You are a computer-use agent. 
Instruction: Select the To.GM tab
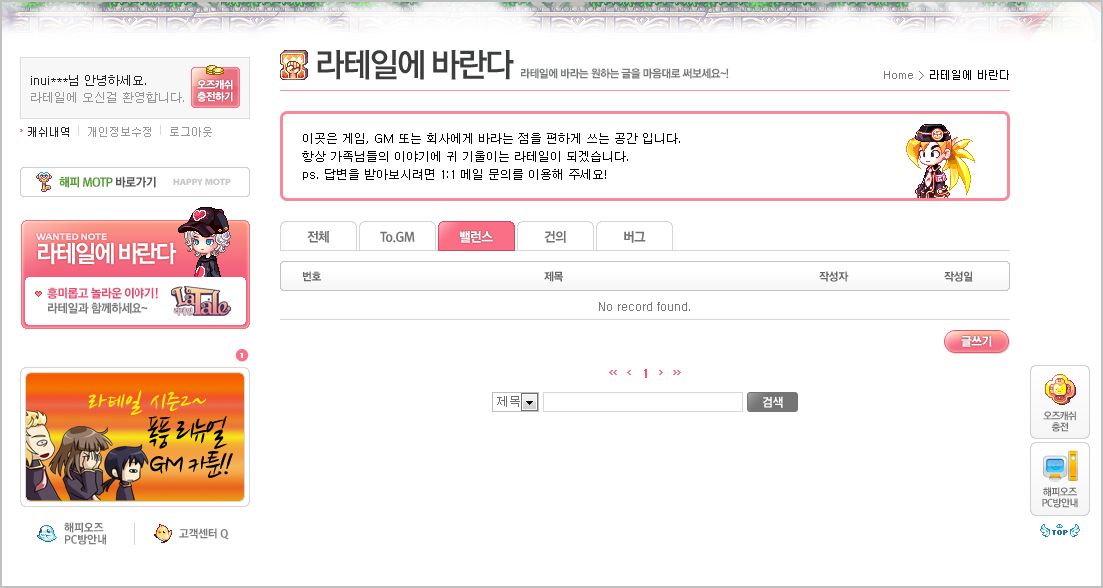pyautogui.click(x=396, y=237)
